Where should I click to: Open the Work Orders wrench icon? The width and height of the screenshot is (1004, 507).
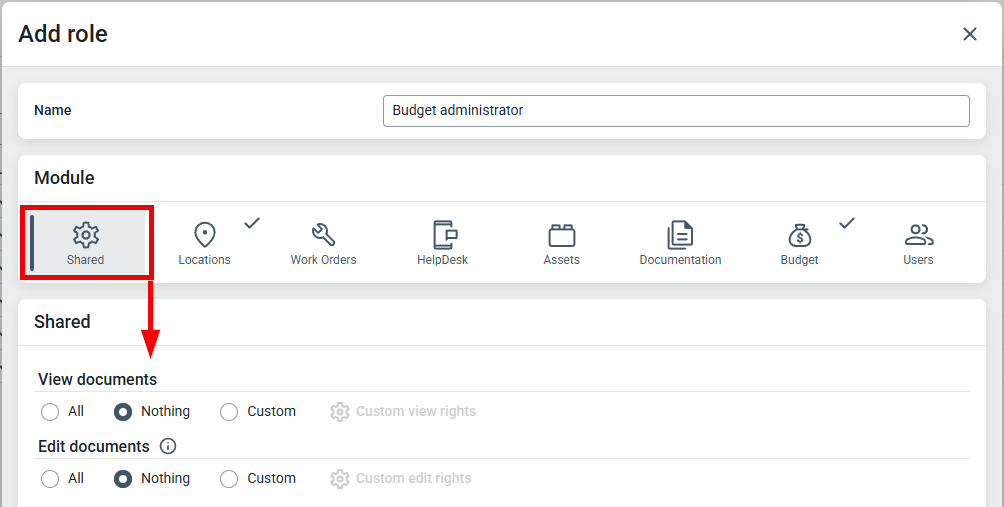point(323,235)
